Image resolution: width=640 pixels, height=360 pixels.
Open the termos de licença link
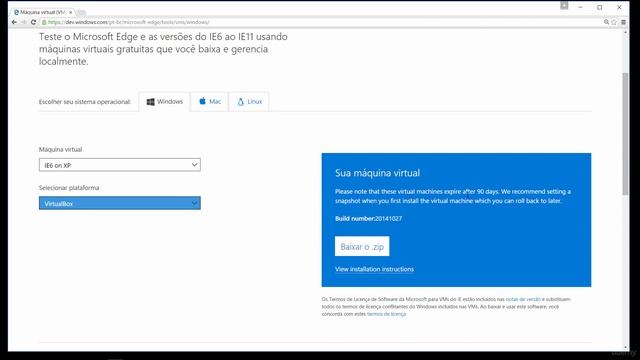click(386, 314)
